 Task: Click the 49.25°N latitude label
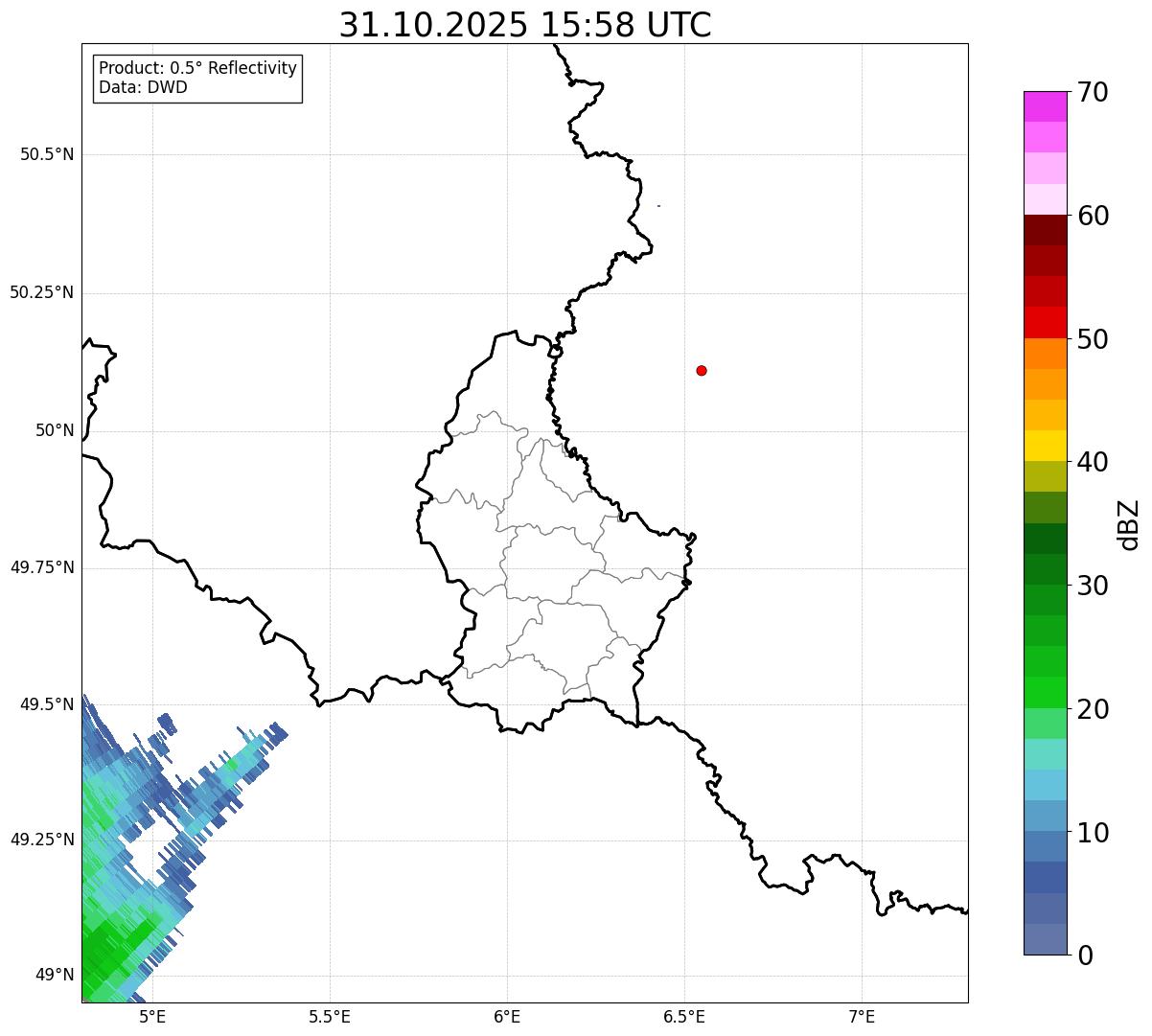click(42, 840)
